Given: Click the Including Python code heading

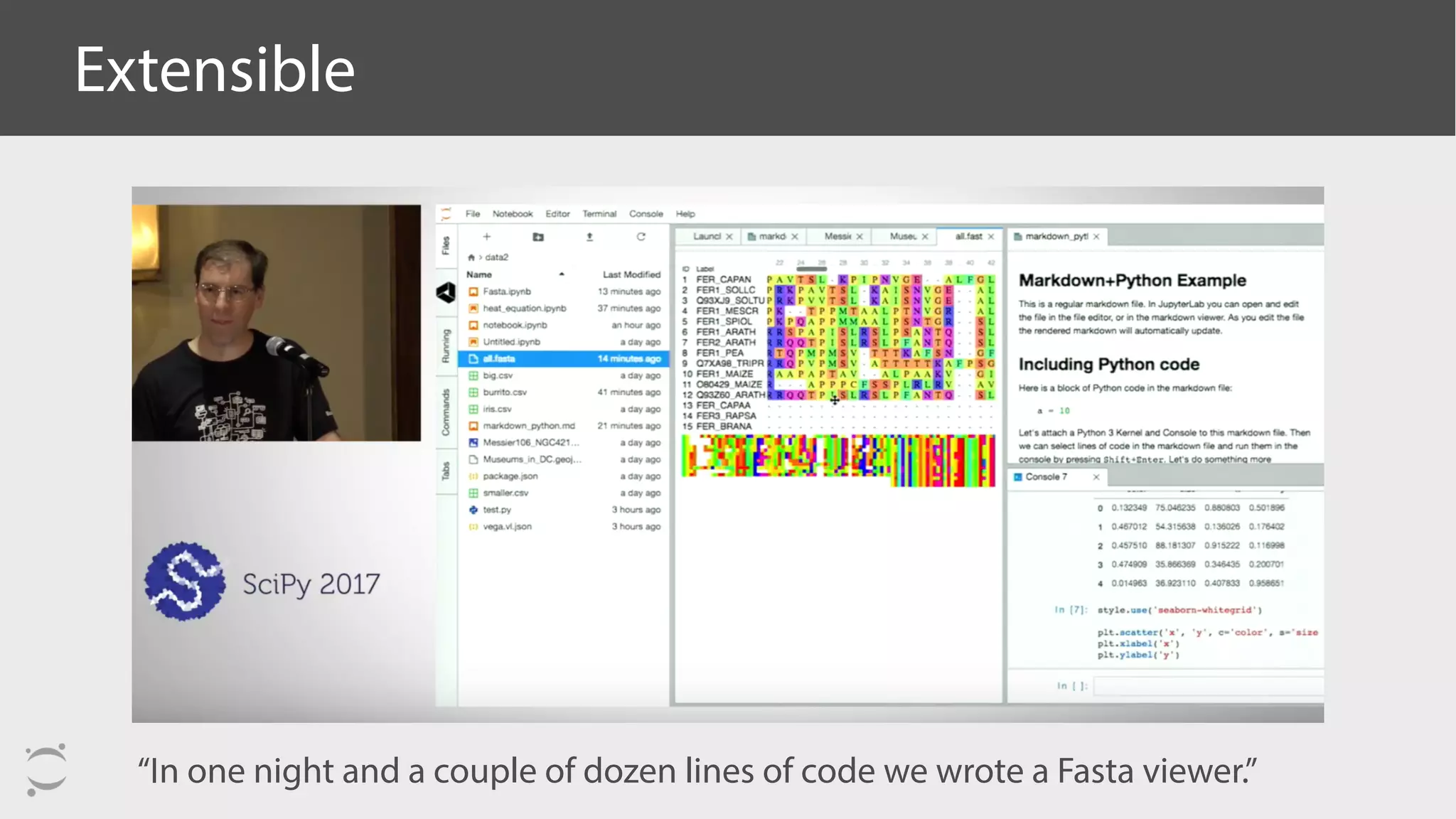Looking at the screenshot, I should pos(1108,364).
